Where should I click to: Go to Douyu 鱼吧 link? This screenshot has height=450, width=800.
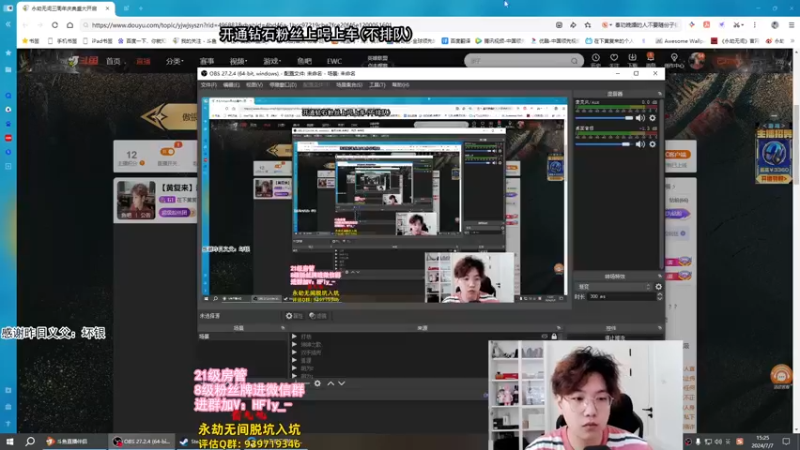click(x=304, y=61)
